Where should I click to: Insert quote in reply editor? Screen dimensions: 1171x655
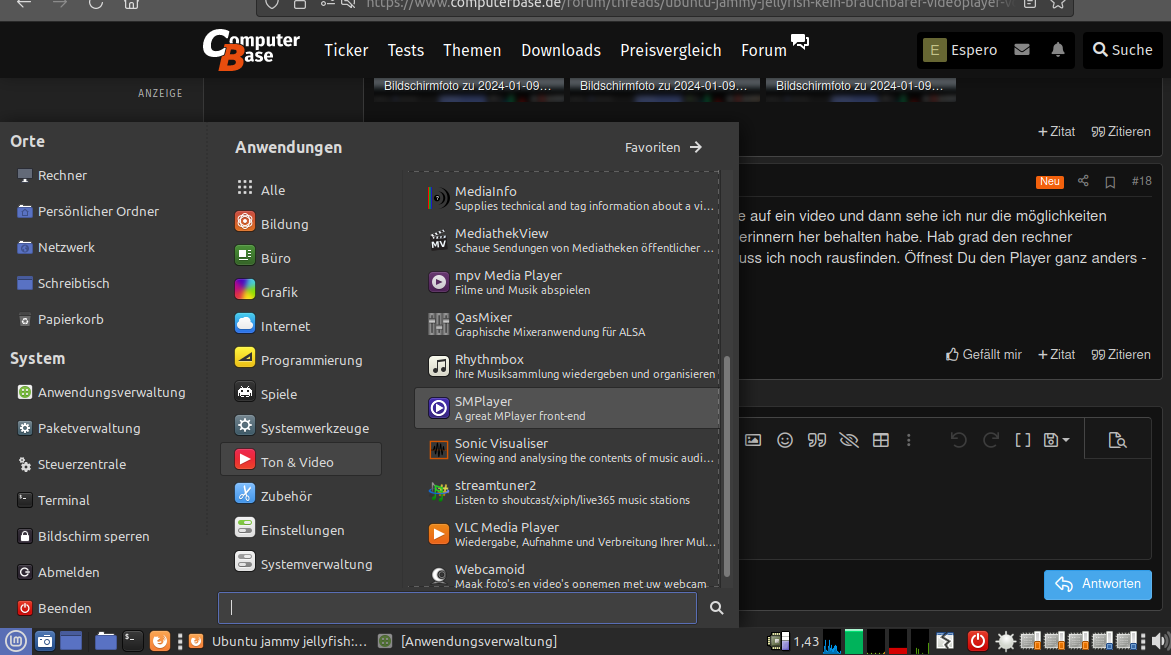(817, 440)
